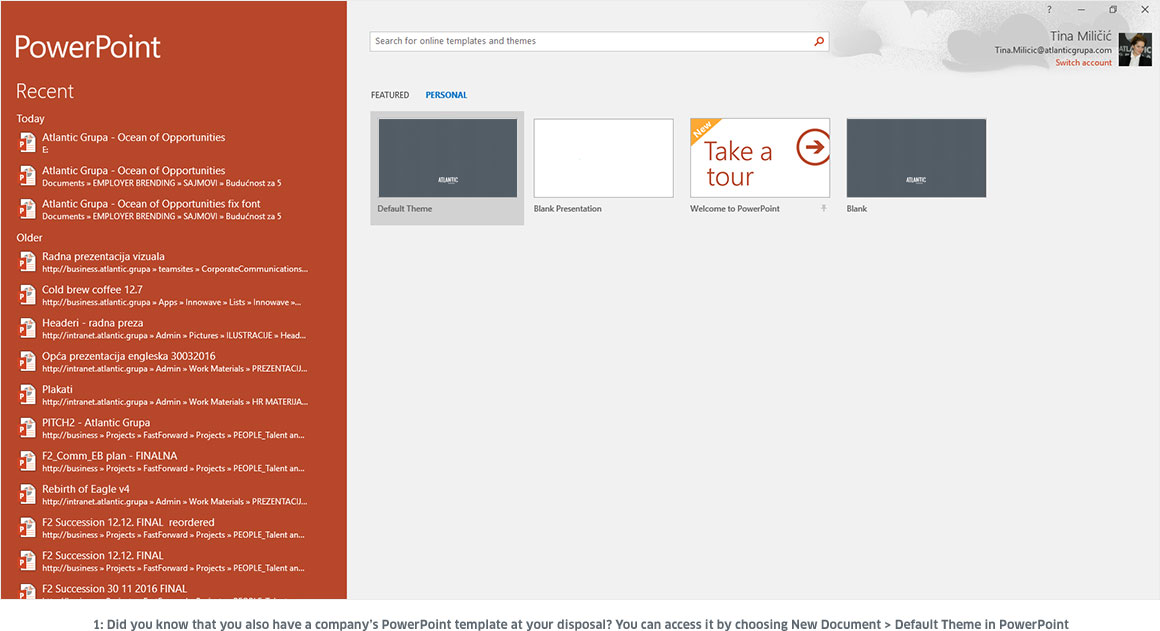Open the Blank Presentation template
Viewport: 1160px width, 631px height.
point(605,157)
